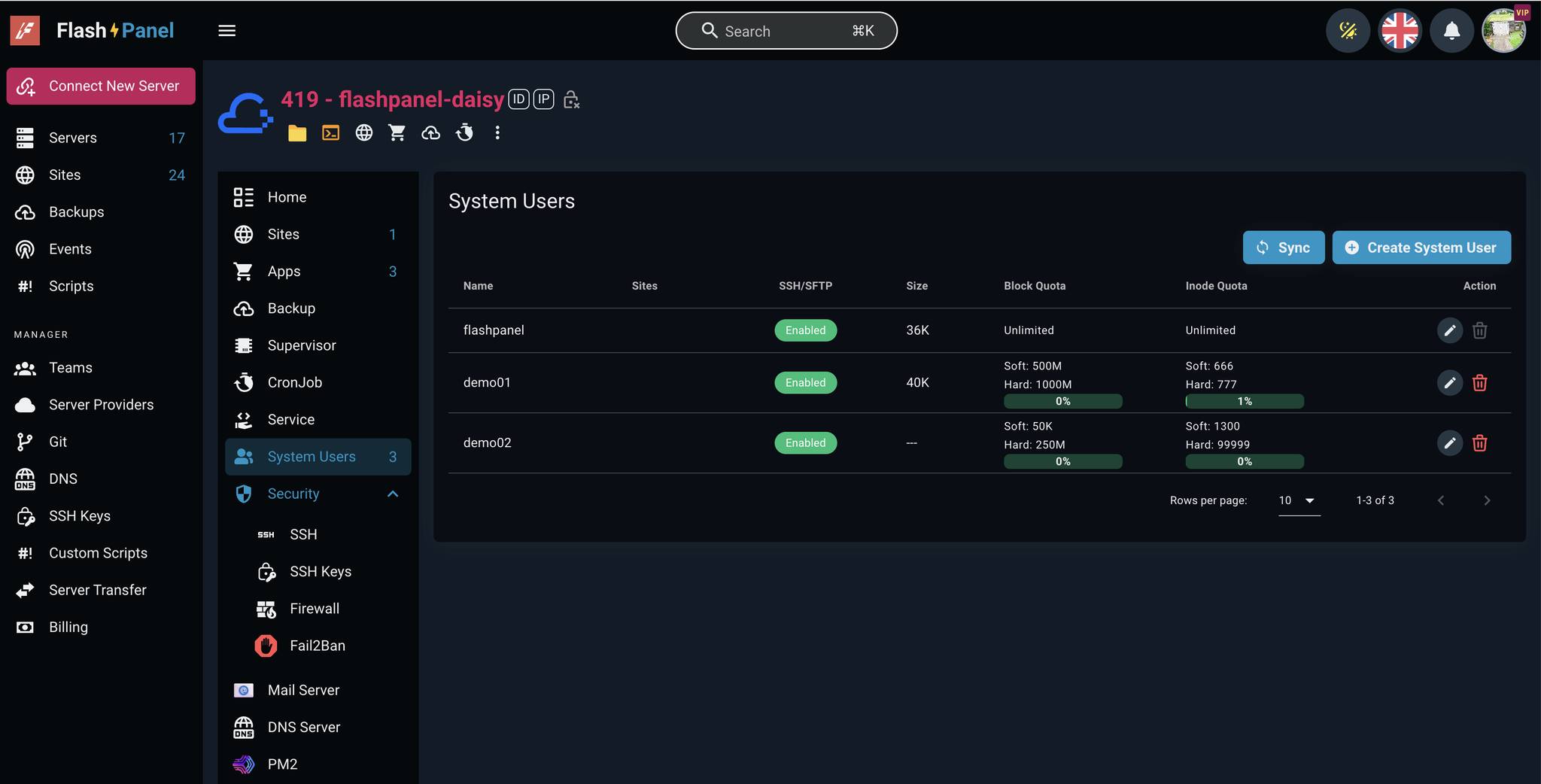Click Create System User button
Image resolution: width=1541 pixels, height=784 pixels.
pyautogui.click(x=1421, y=248)
